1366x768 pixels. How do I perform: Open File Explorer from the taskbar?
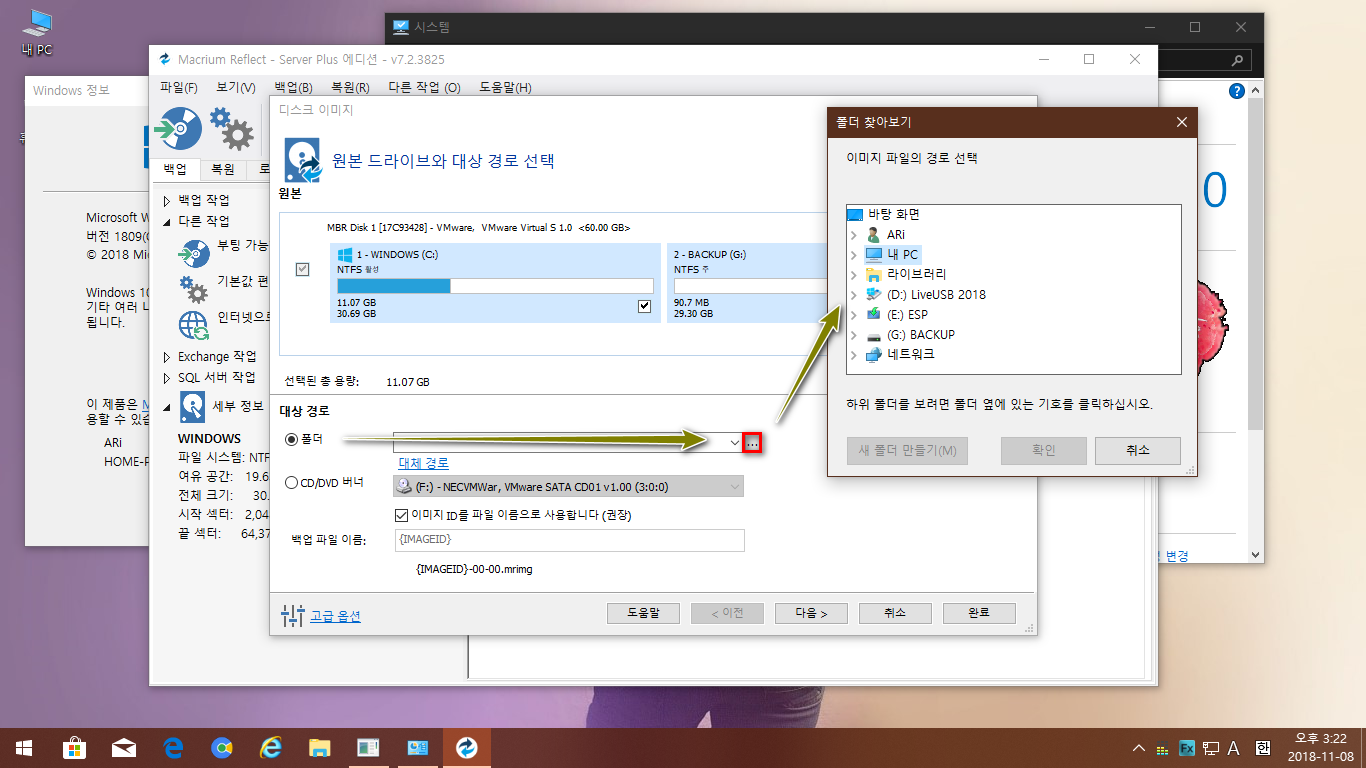pos(320,747)
